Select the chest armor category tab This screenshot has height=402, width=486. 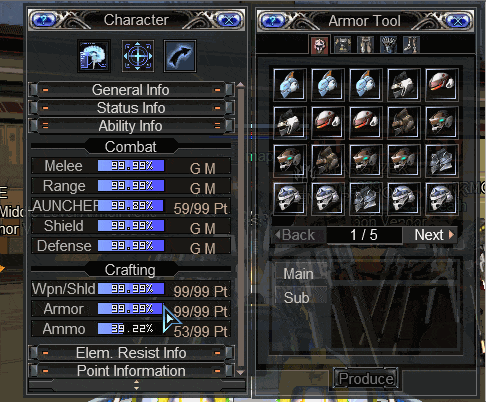tap(342, 45)
